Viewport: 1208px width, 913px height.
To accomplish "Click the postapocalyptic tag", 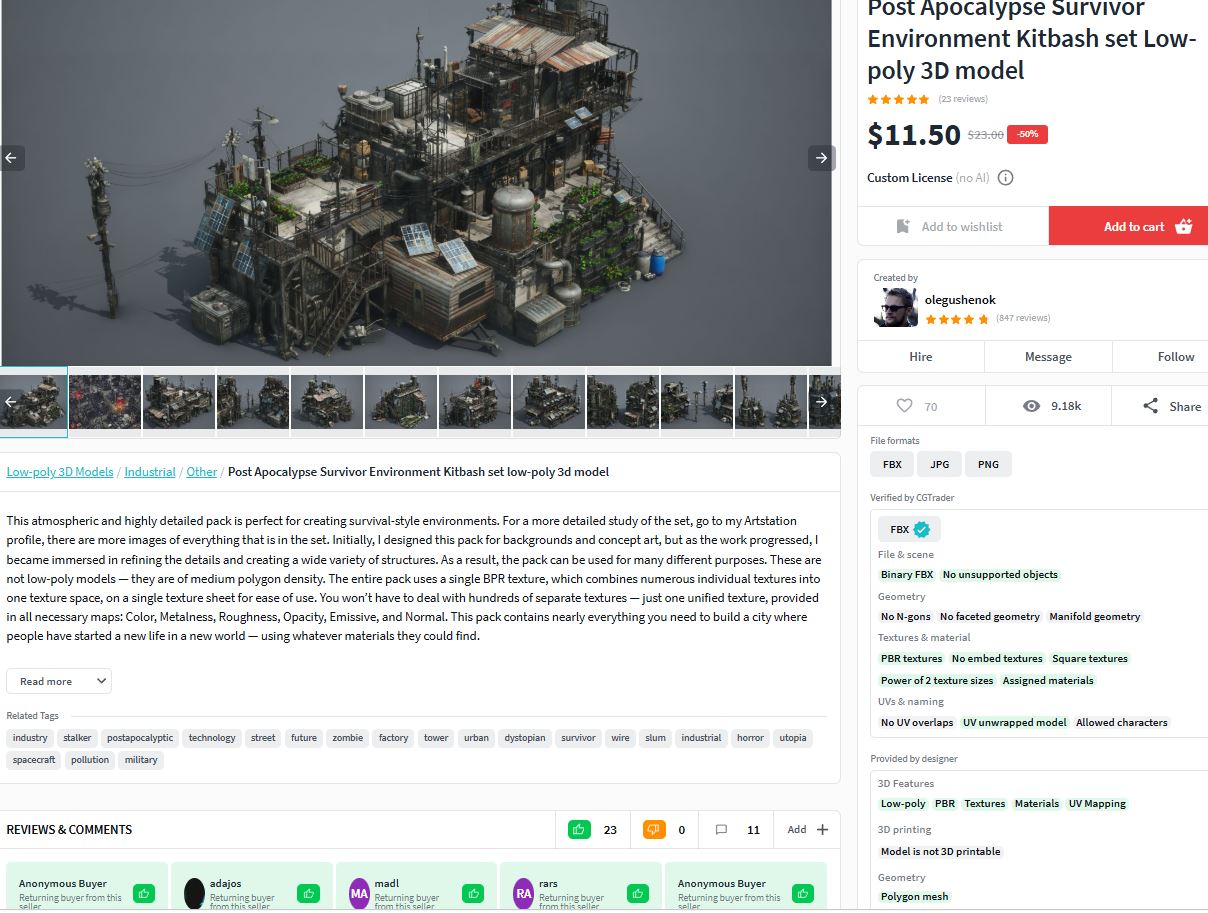I will (140, 738).
